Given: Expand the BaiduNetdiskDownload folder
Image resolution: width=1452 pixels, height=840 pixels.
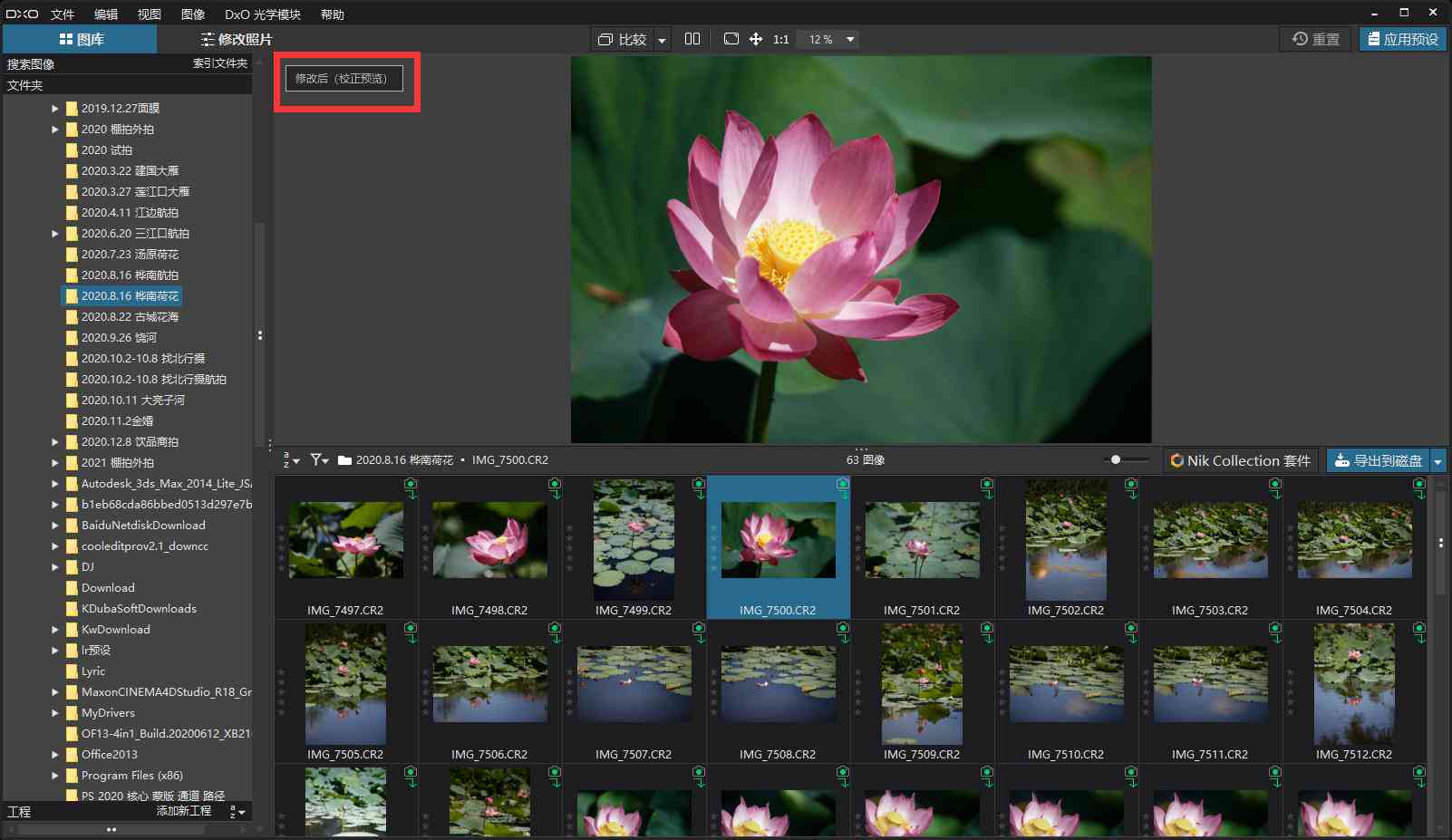Looking at the screenshot, I should (54, 526).
